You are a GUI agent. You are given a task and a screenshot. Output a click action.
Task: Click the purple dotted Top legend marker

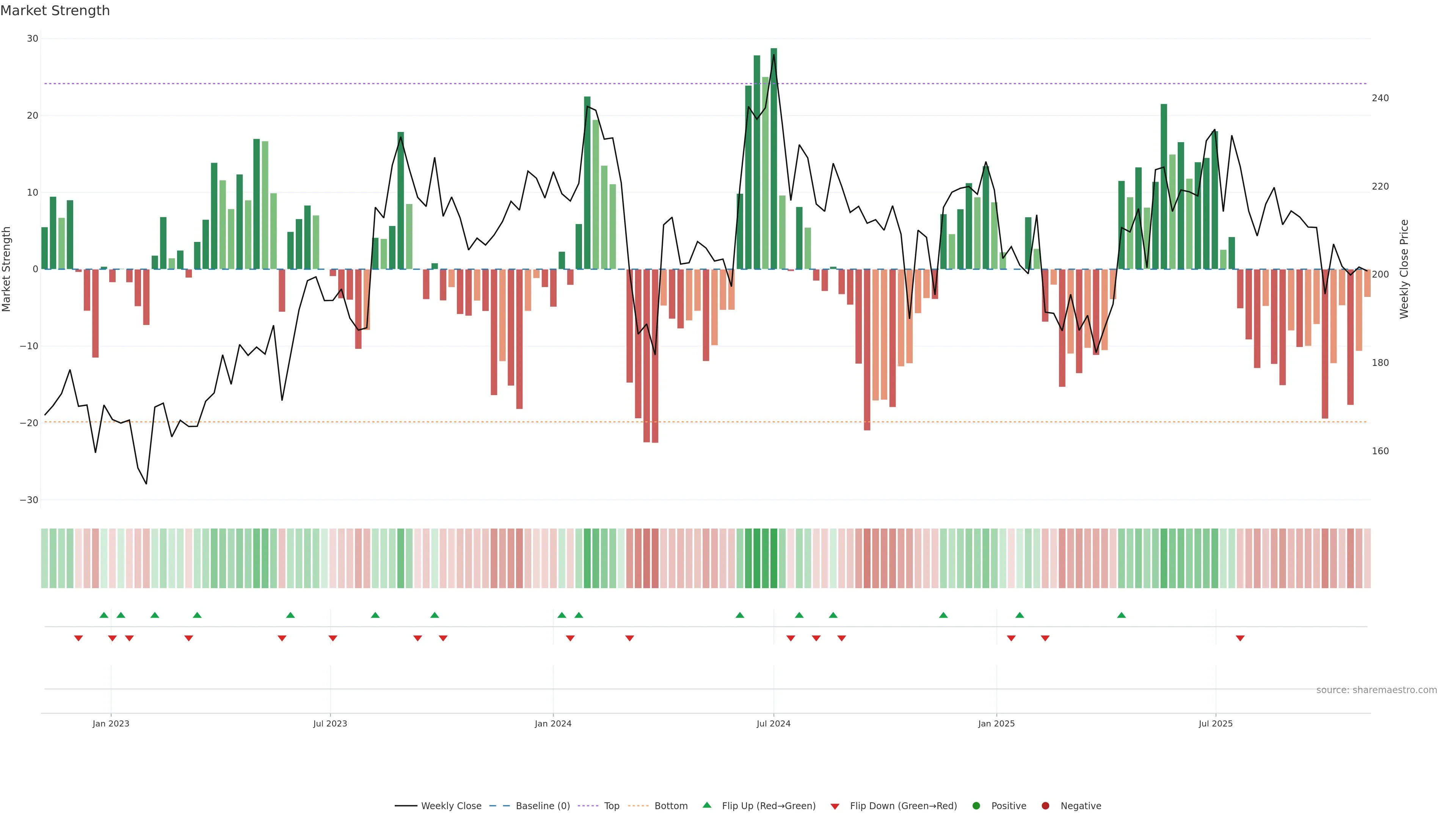pyautogui.click(x=588, y=806)
